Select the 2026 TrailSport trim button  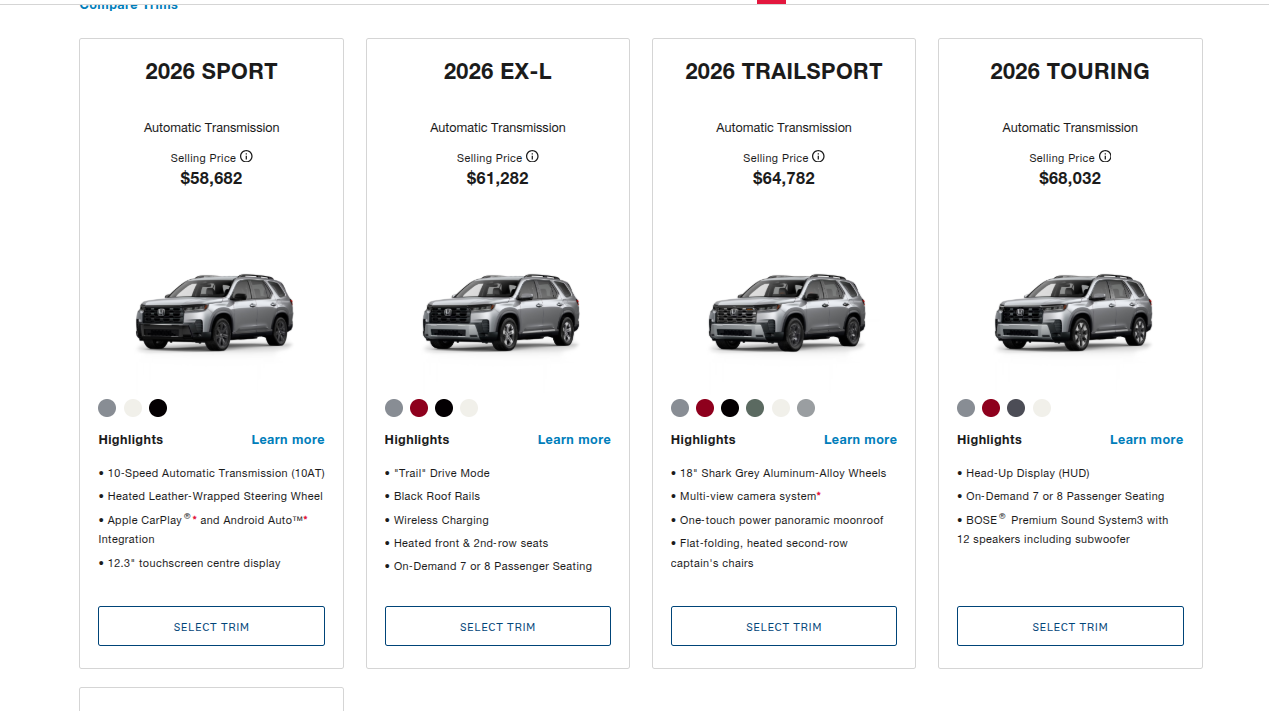click(x=783, y=627)
